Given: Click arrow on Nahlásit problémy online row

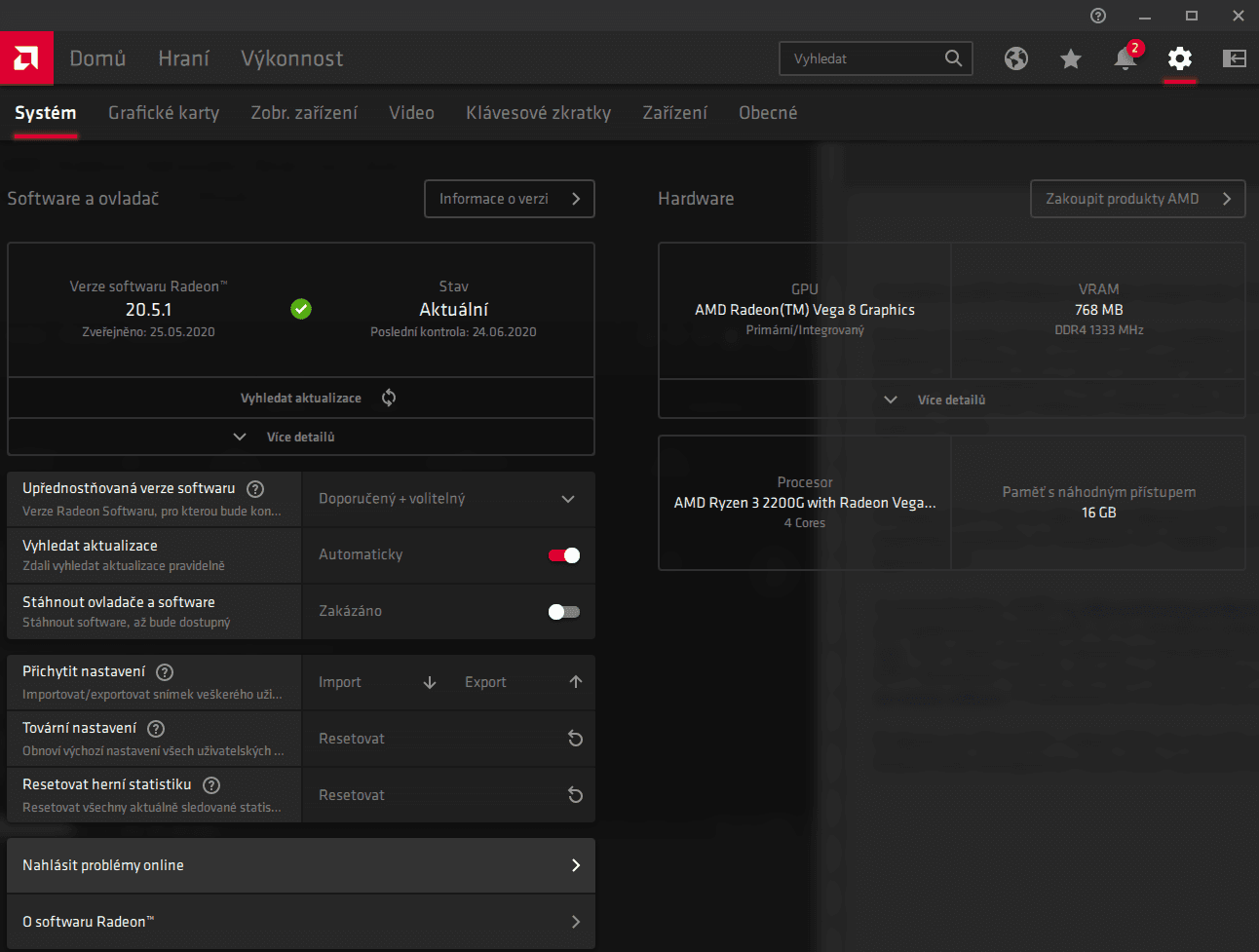Looking at the screenshot, I should [576, 865].
